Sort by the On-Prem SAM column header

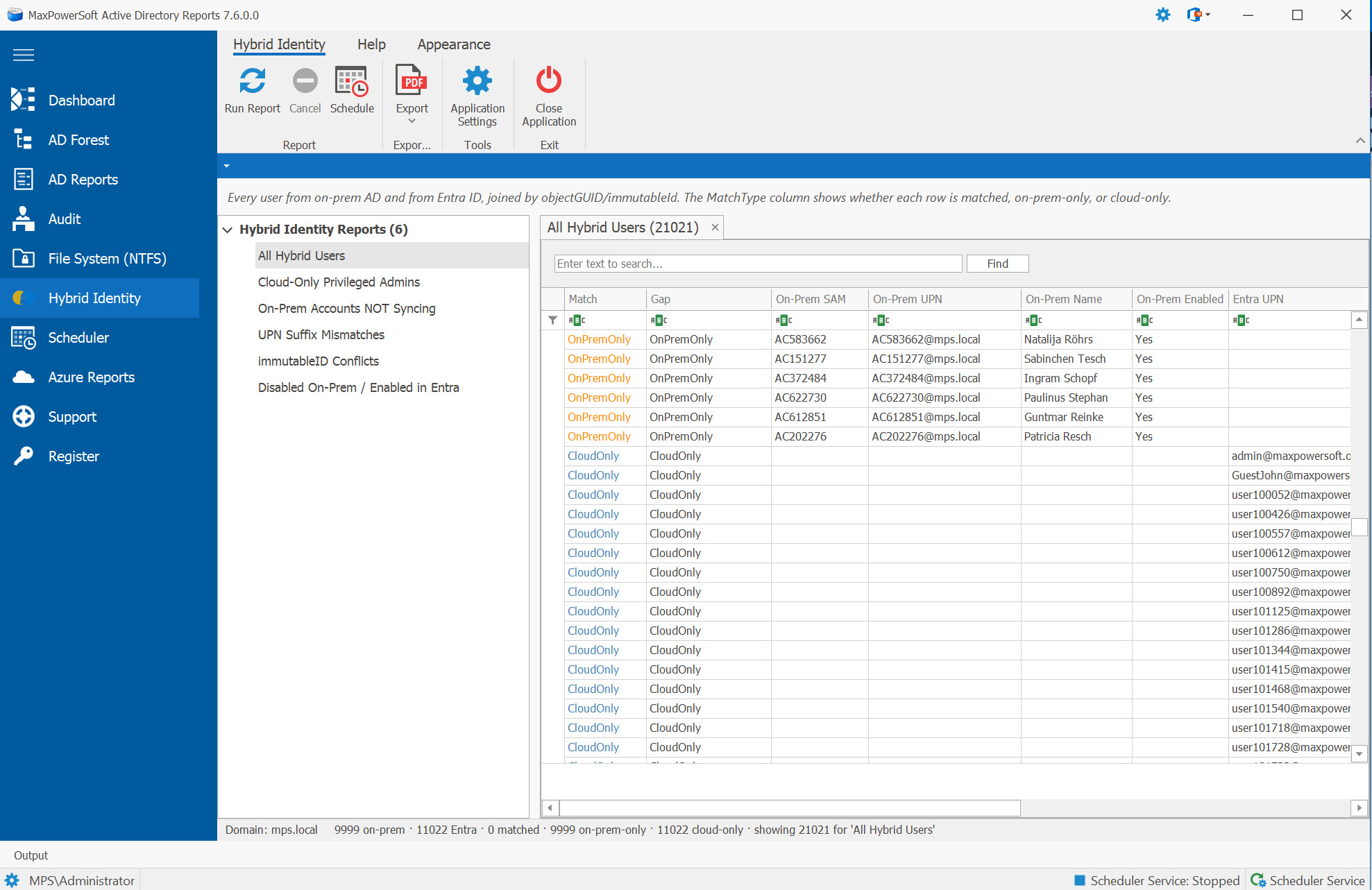click(x=820, y=299)
